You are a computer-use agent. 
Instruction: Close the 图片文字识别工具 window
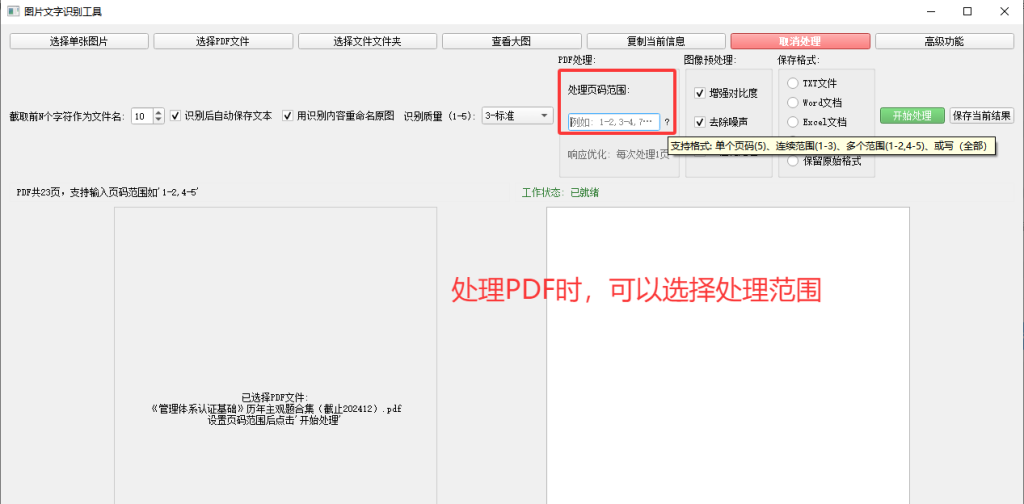(1004, 11)
